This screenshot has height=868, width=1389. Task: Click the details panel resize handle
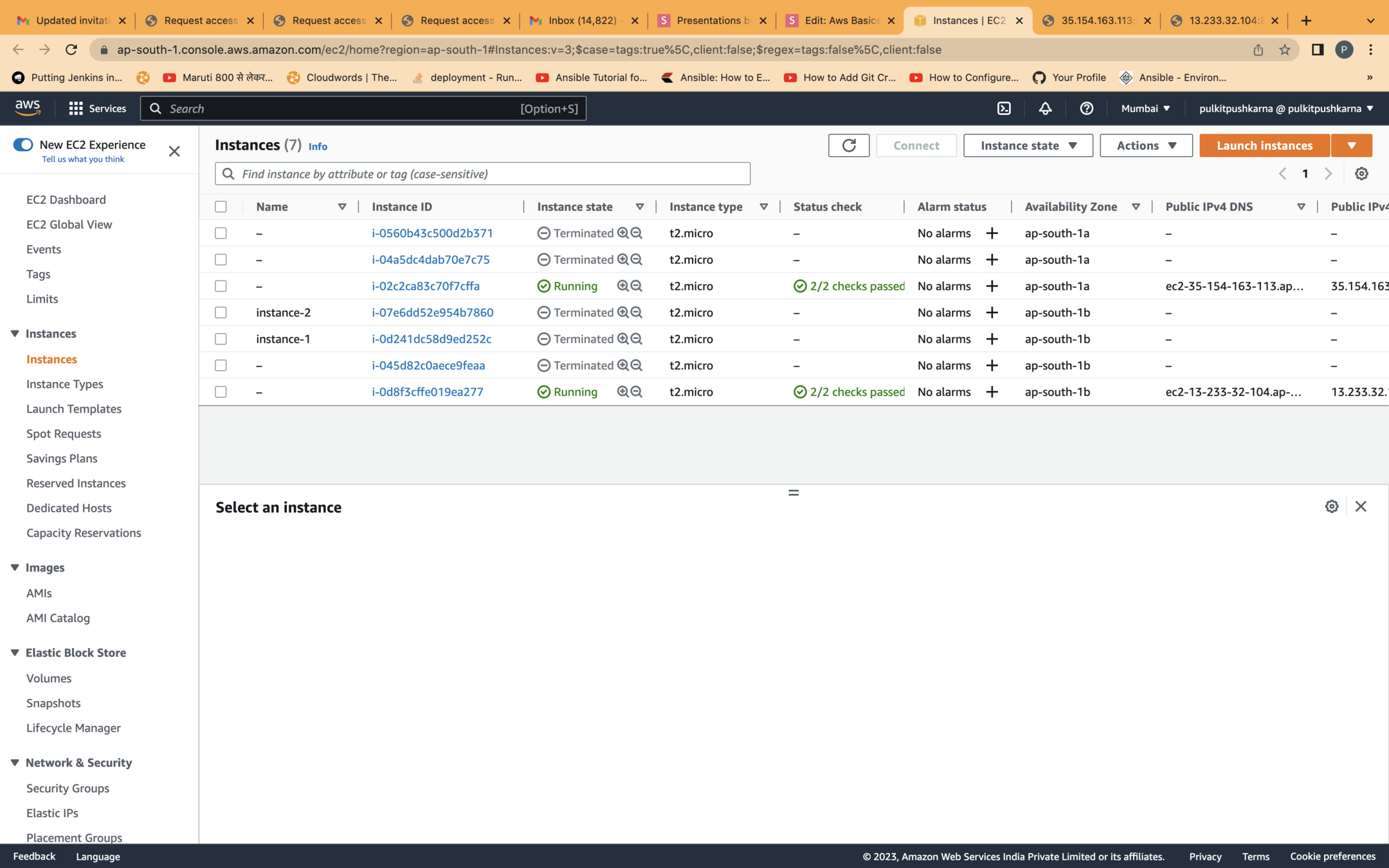[794, 493]
